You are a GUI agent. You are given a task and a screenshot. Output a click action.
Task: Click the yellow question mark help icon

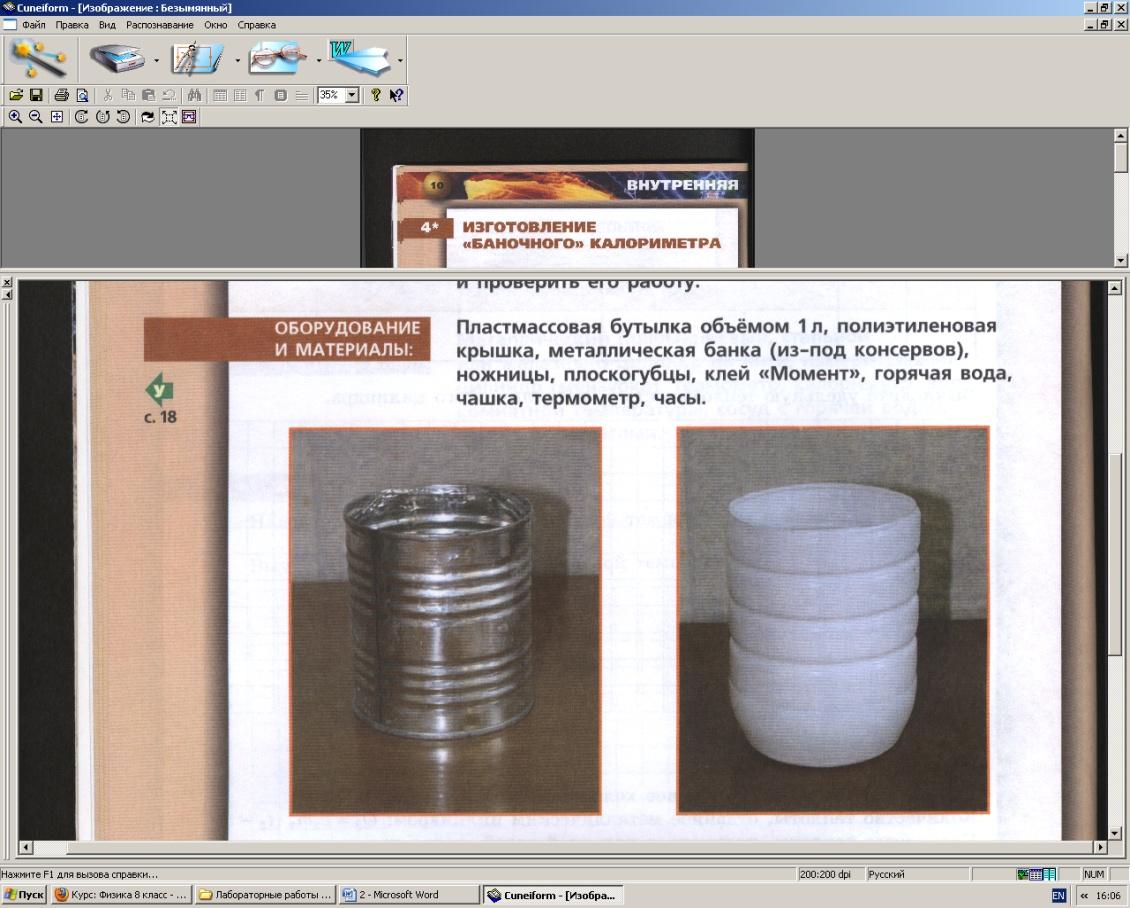tap(375, 95)
